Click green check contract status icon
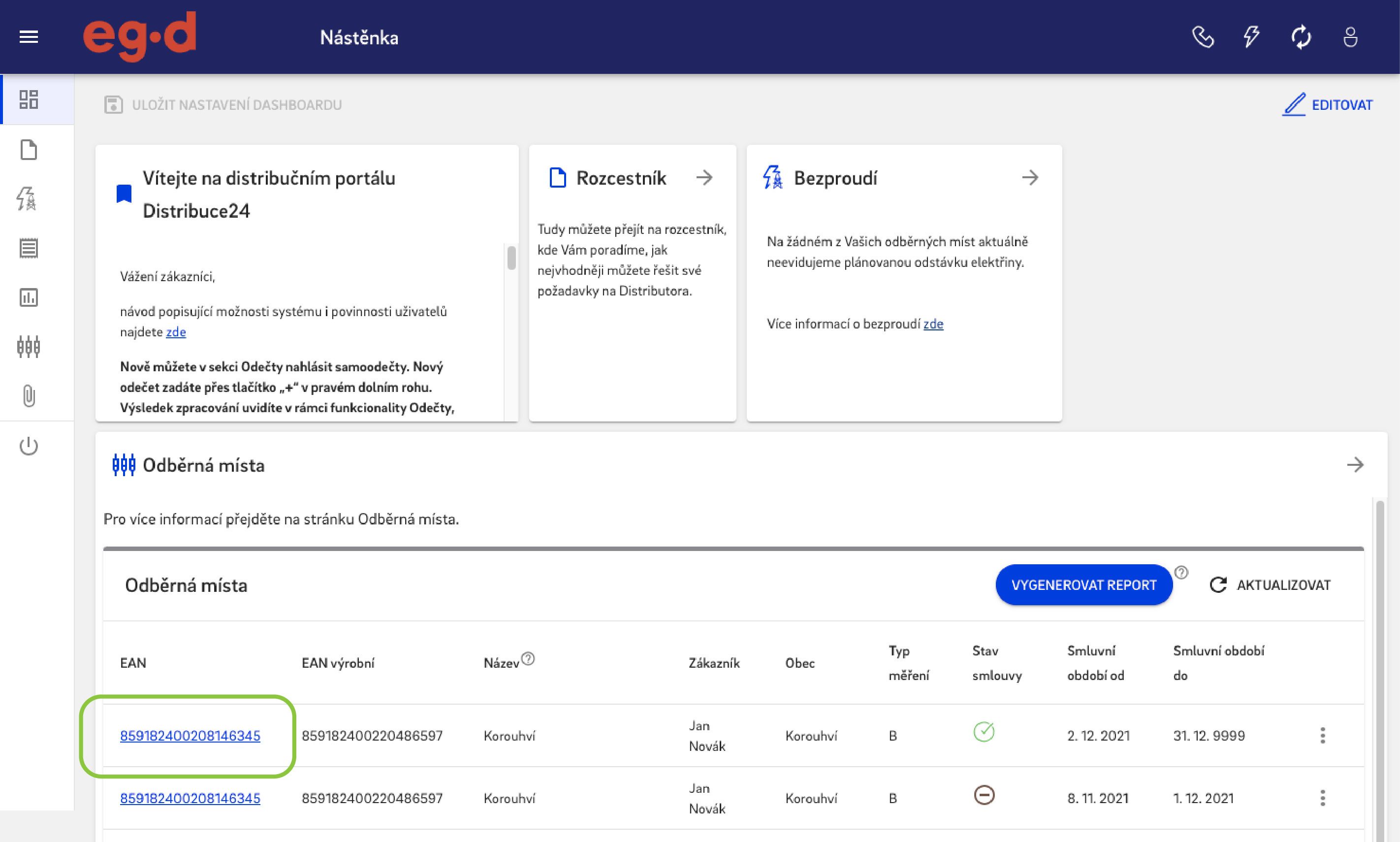 984,731
